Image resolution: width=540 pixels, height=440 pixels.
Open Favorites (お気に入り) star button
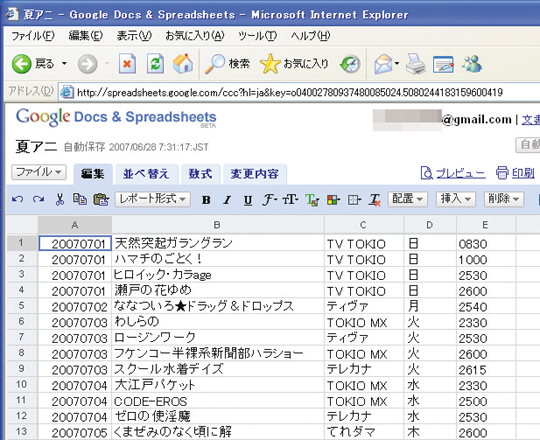point(294,64)
